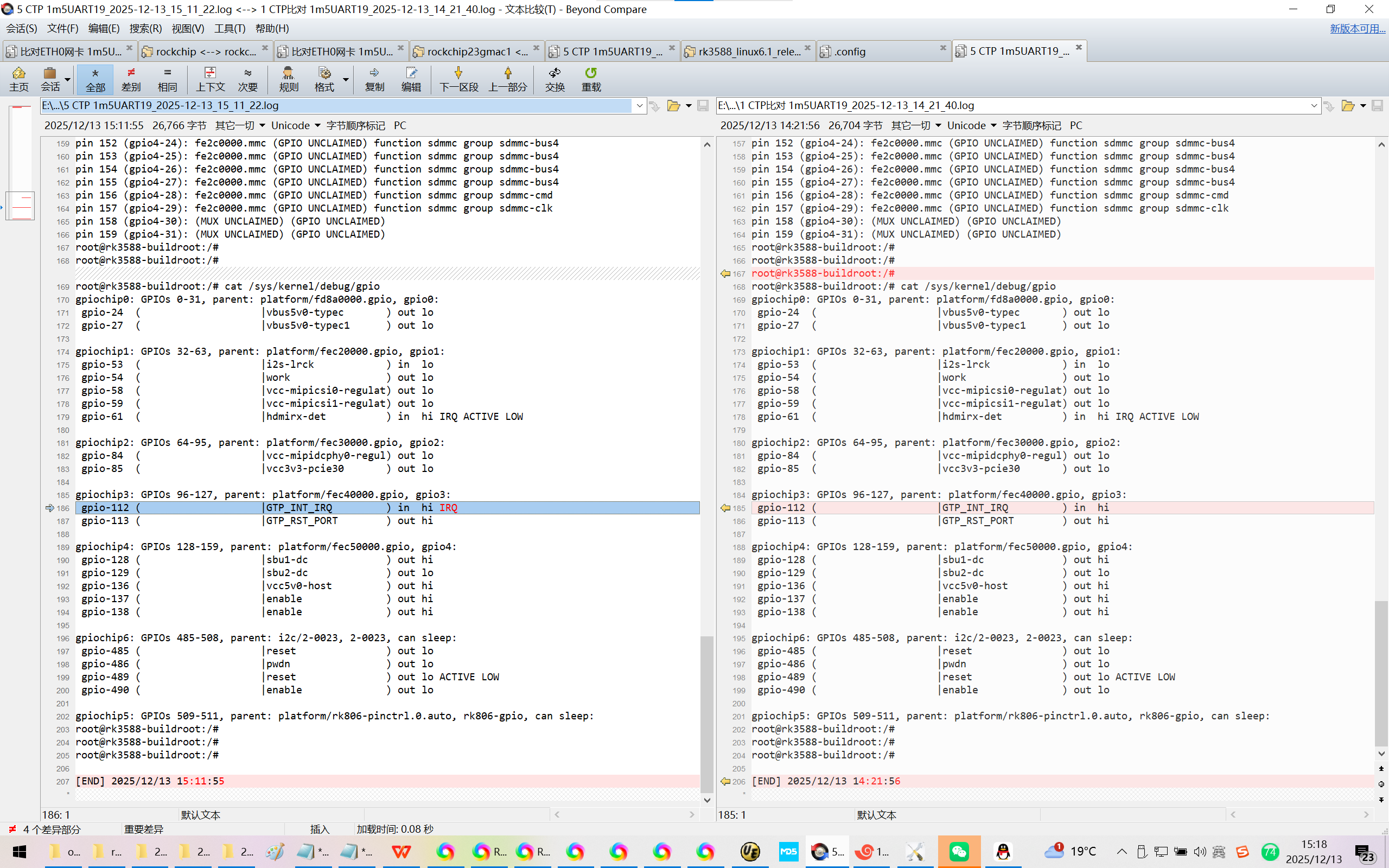
Task: Open the Format (格式) dropdown arrow
Action: pos(346,79)
